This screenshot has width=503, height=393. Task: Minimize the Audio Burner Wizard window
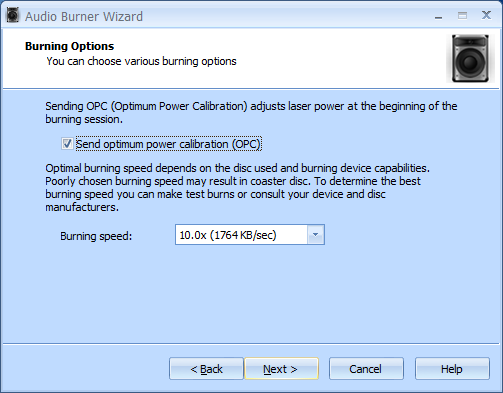pyautogui.click(x=438, y=16)
